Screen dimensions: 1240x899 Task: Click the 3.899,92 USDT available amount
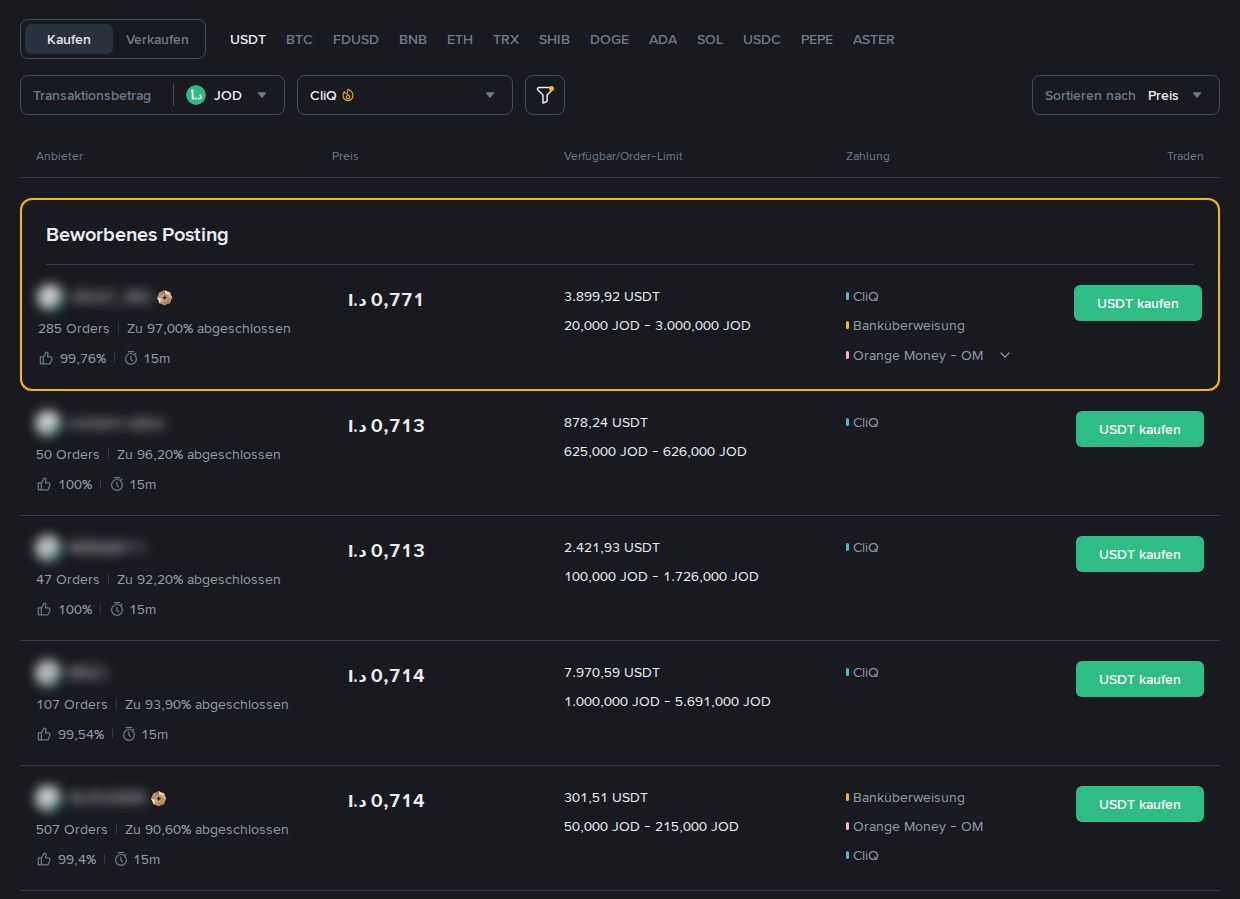coord(612,297)
